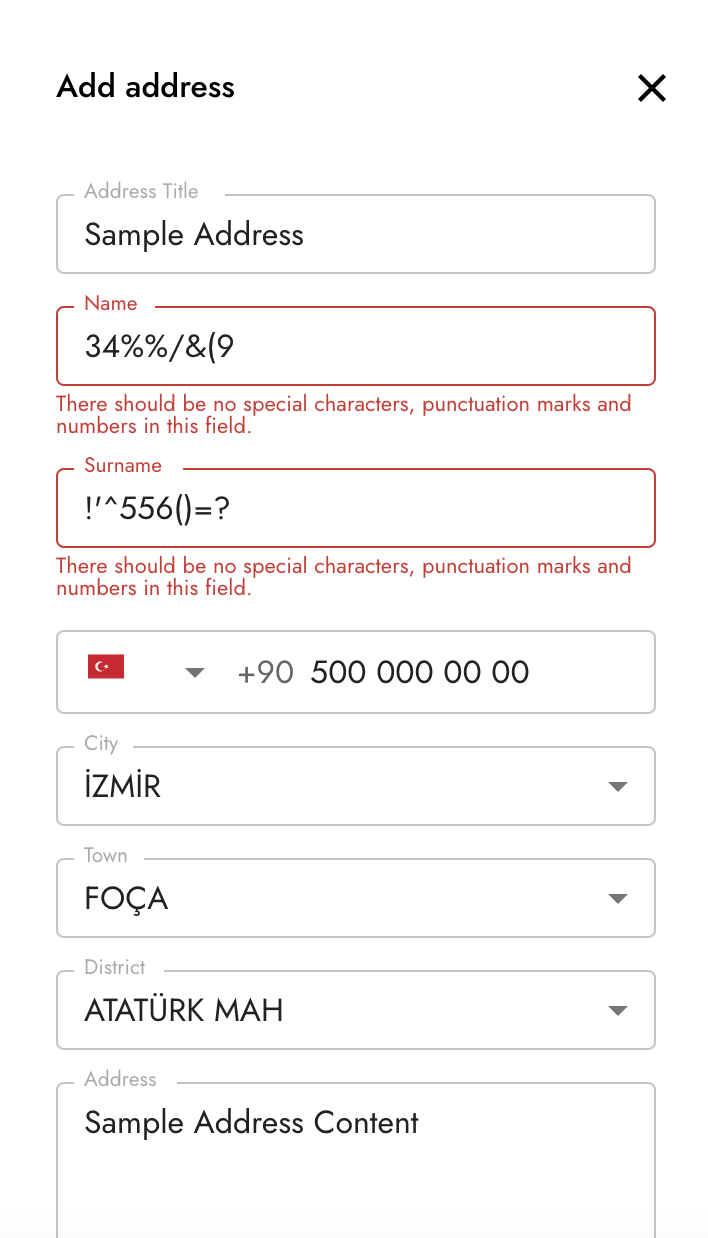Focus the Address Title input field
The height and width of the screenshot is (1238, 708).
[x=355, y=235]
